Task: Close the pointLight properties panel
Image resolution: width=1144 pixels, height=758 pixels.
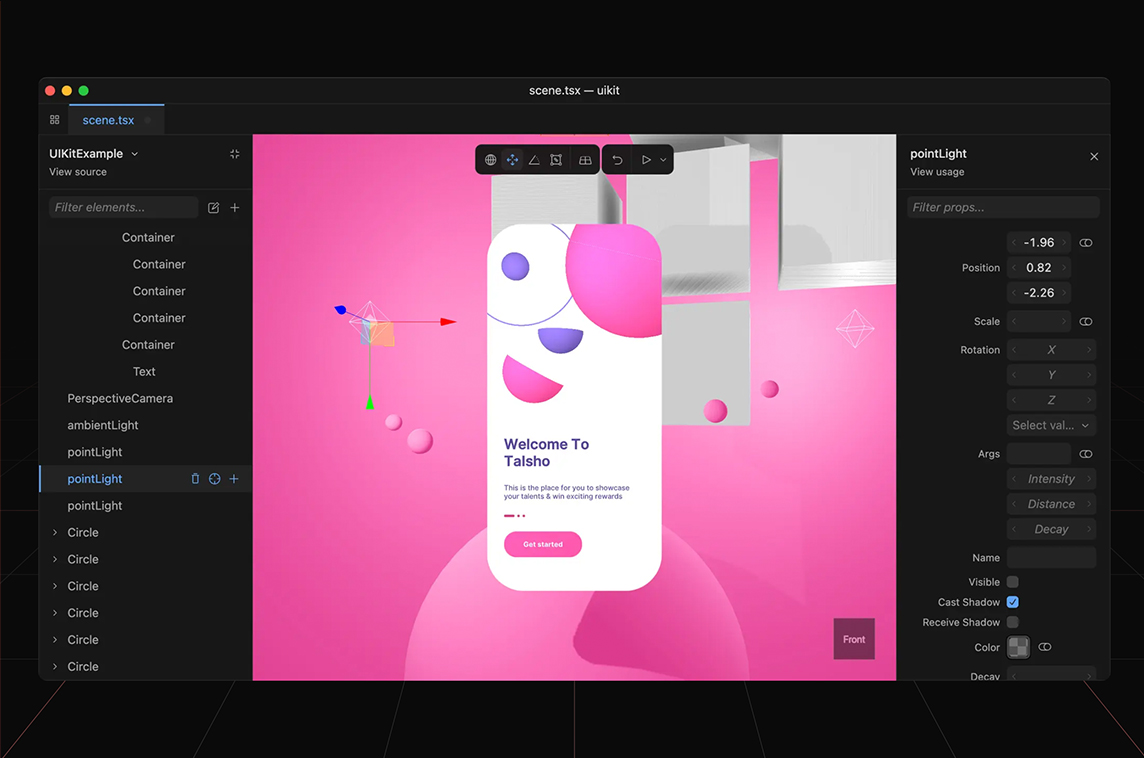Action: [1094, 156]
